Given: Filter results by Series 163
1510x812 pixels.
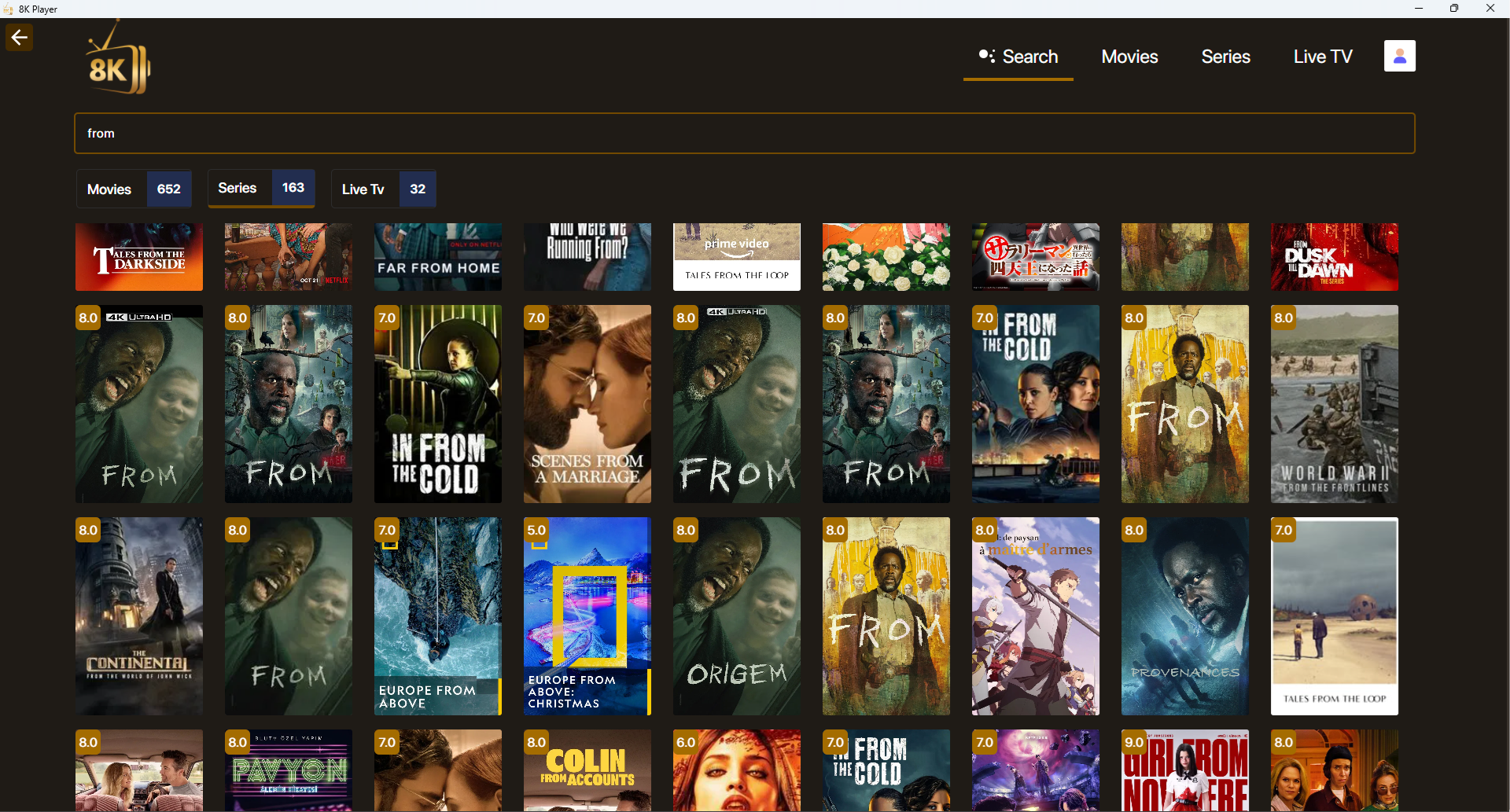Looking at the screenshot, I should (261, 188).
